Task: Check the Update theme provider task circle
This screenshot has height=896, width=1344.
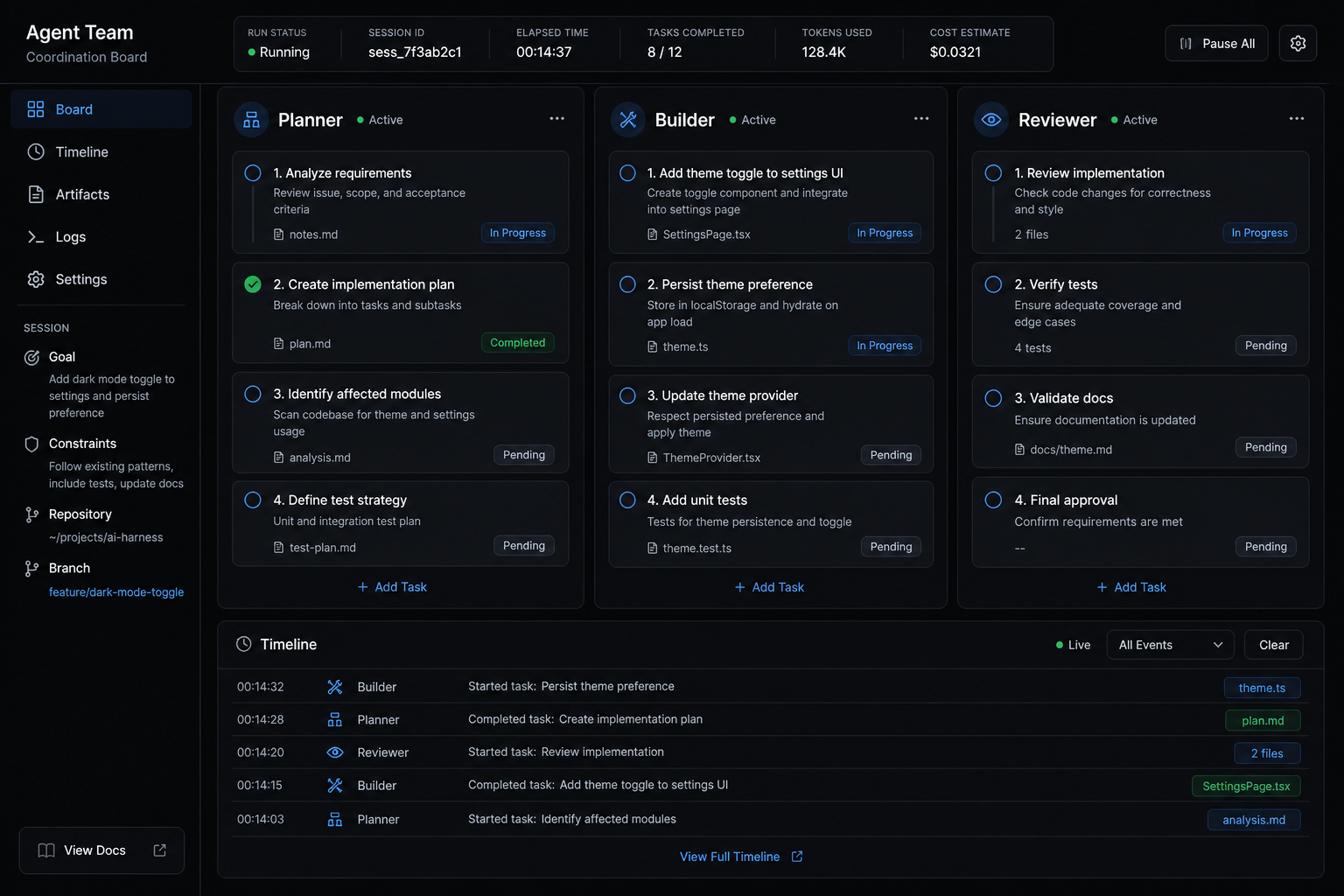Action: [x=627, y=395]
